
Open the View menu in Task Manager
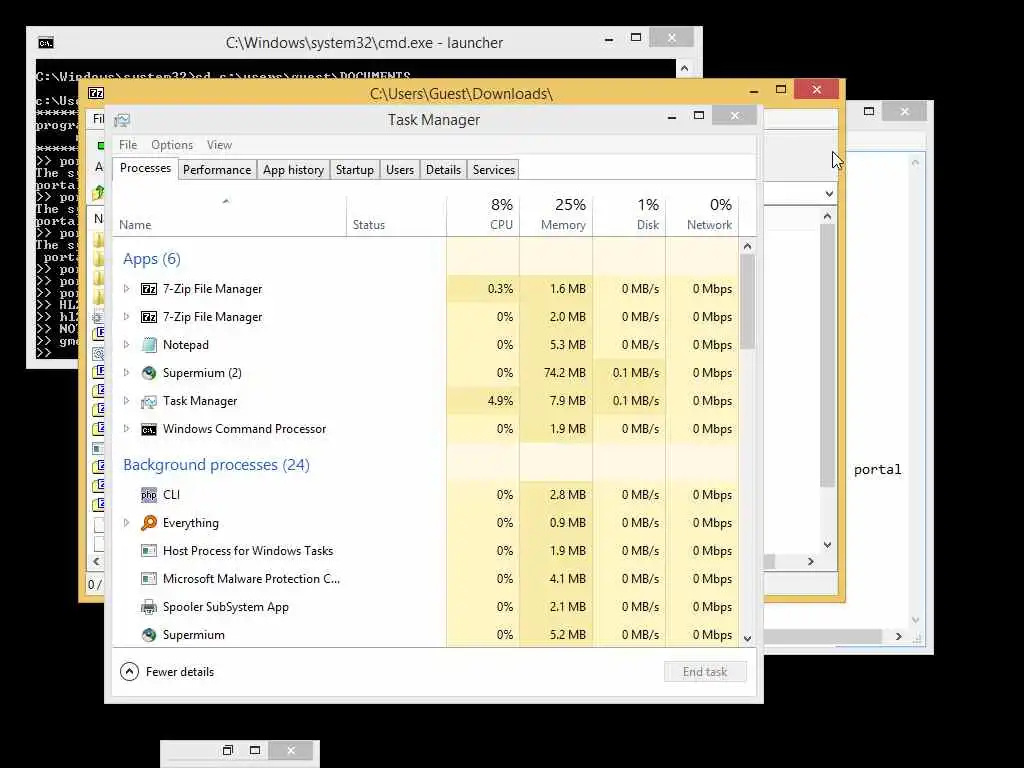tap(219, 145)
